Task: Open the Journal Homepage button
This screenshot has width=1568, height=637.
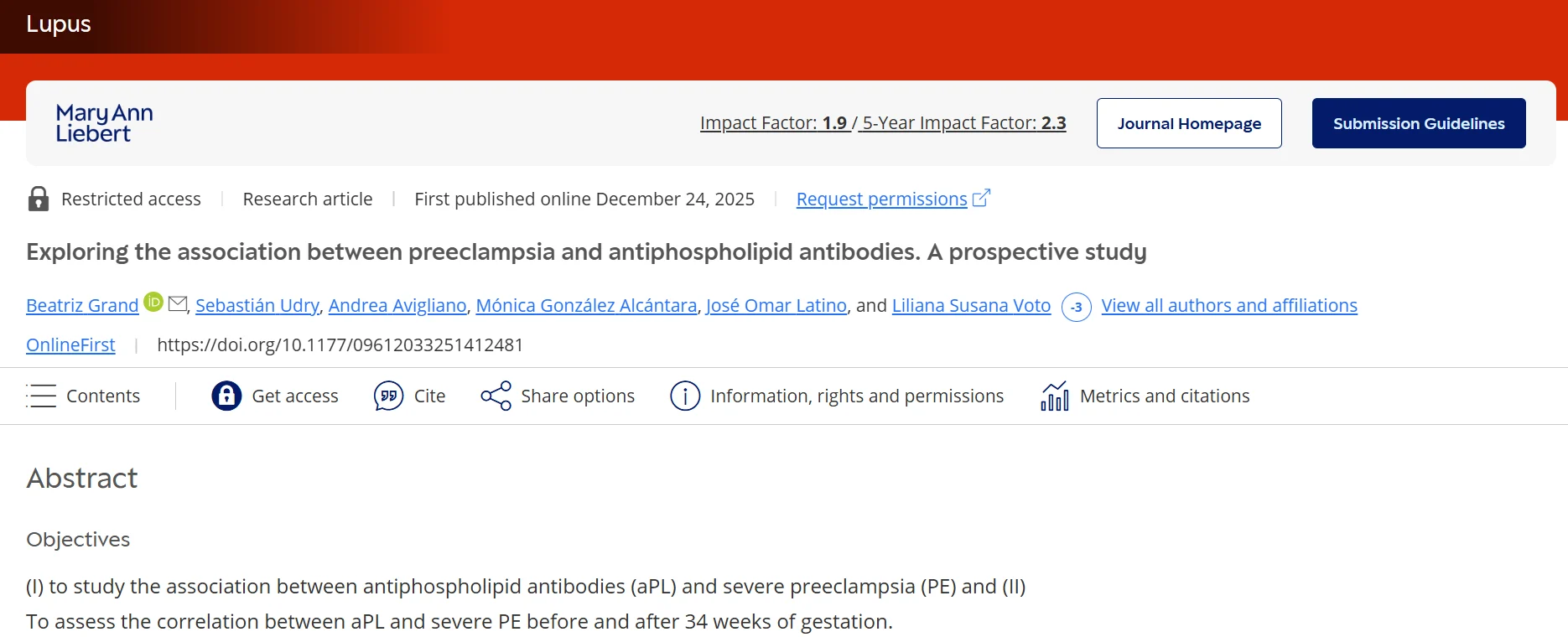Action: 1188,123
